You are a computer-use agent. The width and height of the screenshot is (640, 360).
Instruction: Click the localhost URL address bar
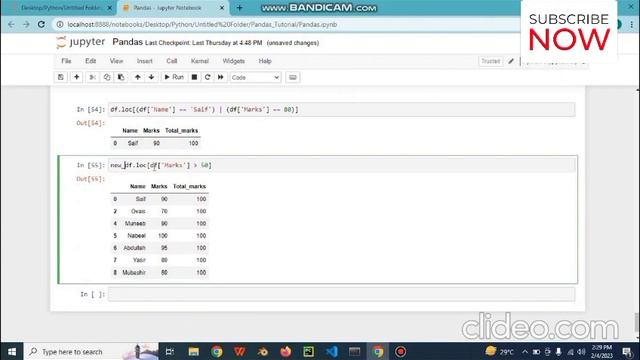pos(202,24)
